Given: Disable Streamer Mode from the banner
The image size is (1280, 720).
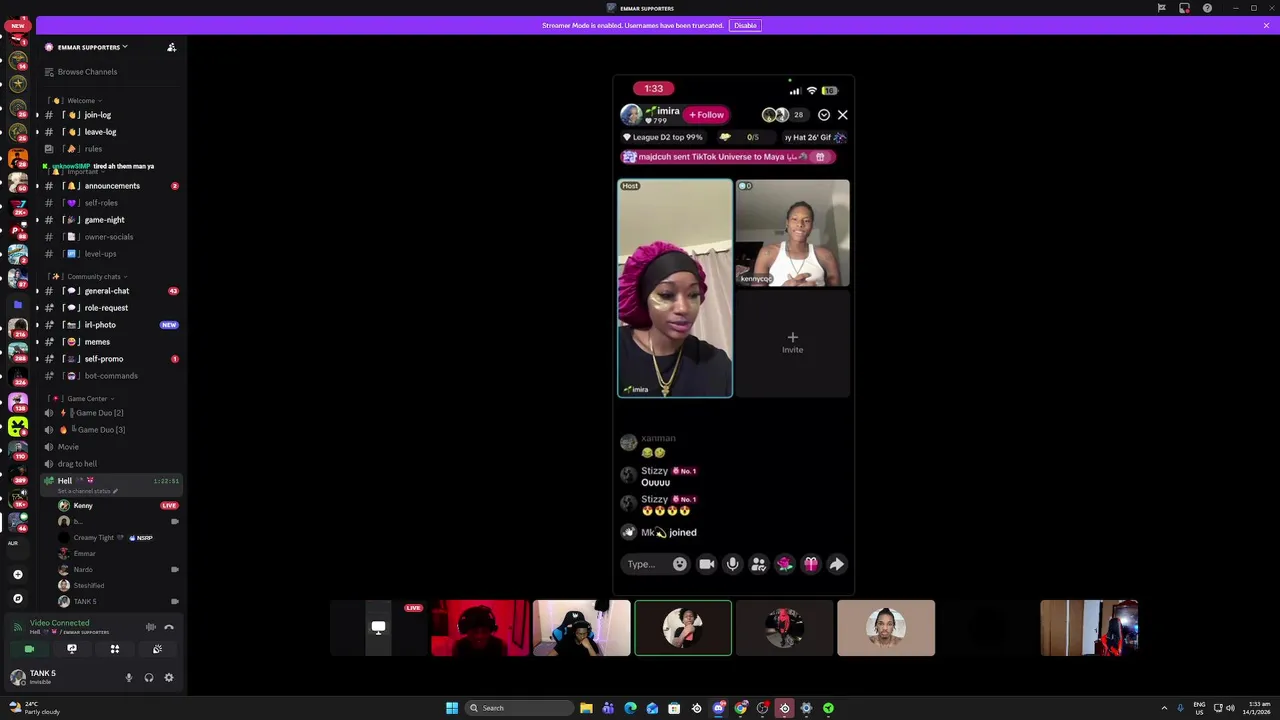Looking at the screenshot, I should point(745,25).
